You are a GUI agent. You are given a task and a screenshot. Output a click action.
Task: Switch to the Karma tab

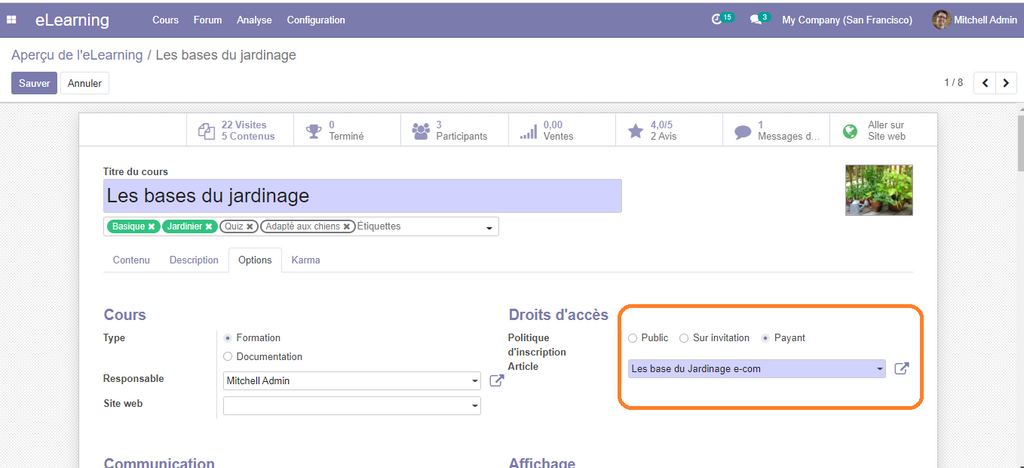pyautogui.click(x=305, y=260)
